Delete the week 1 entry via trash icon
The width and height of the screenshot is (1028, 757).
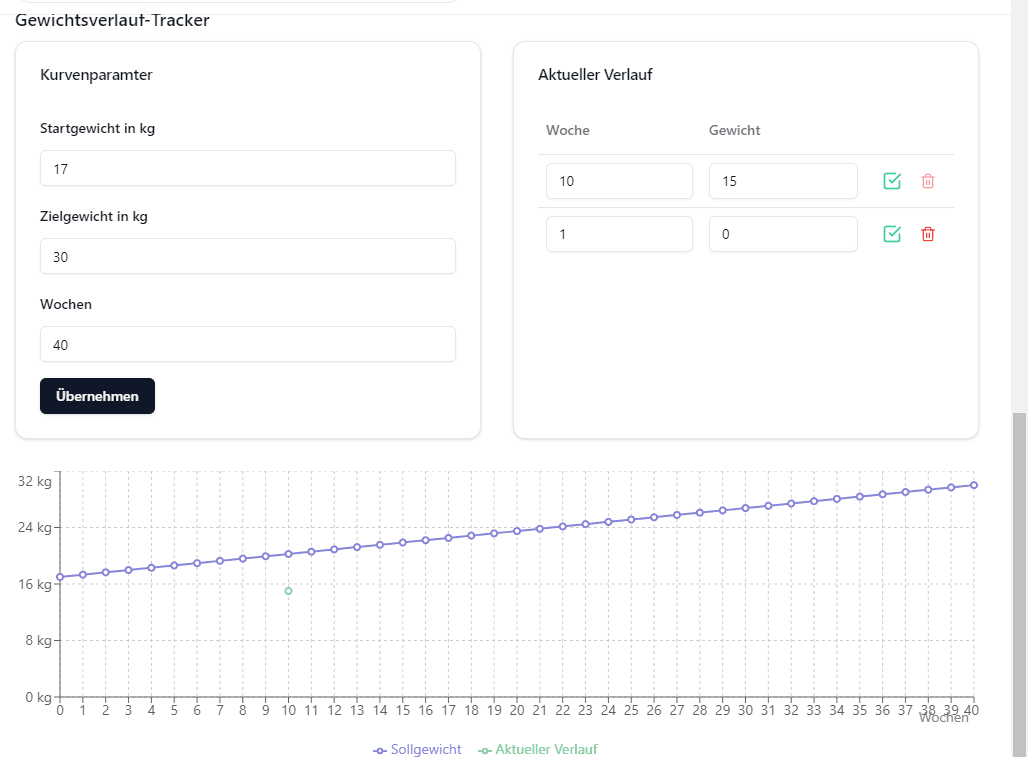pos(928,234)
